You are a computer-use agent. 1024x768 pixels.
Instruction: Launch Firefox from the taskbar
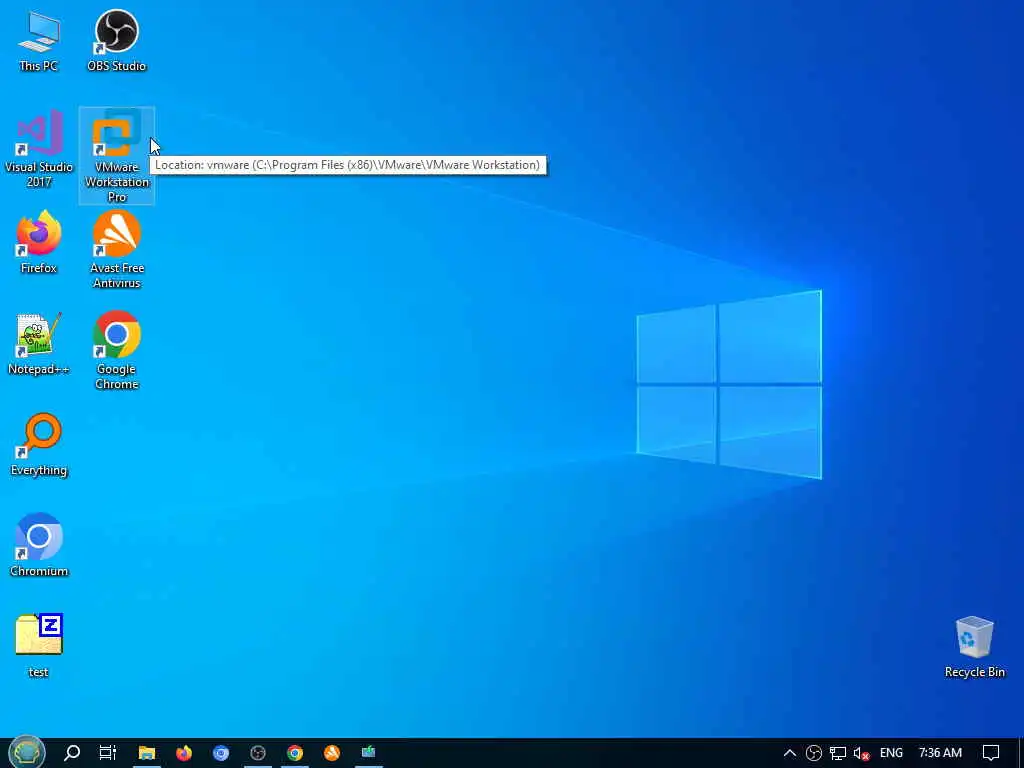[184, 753]
